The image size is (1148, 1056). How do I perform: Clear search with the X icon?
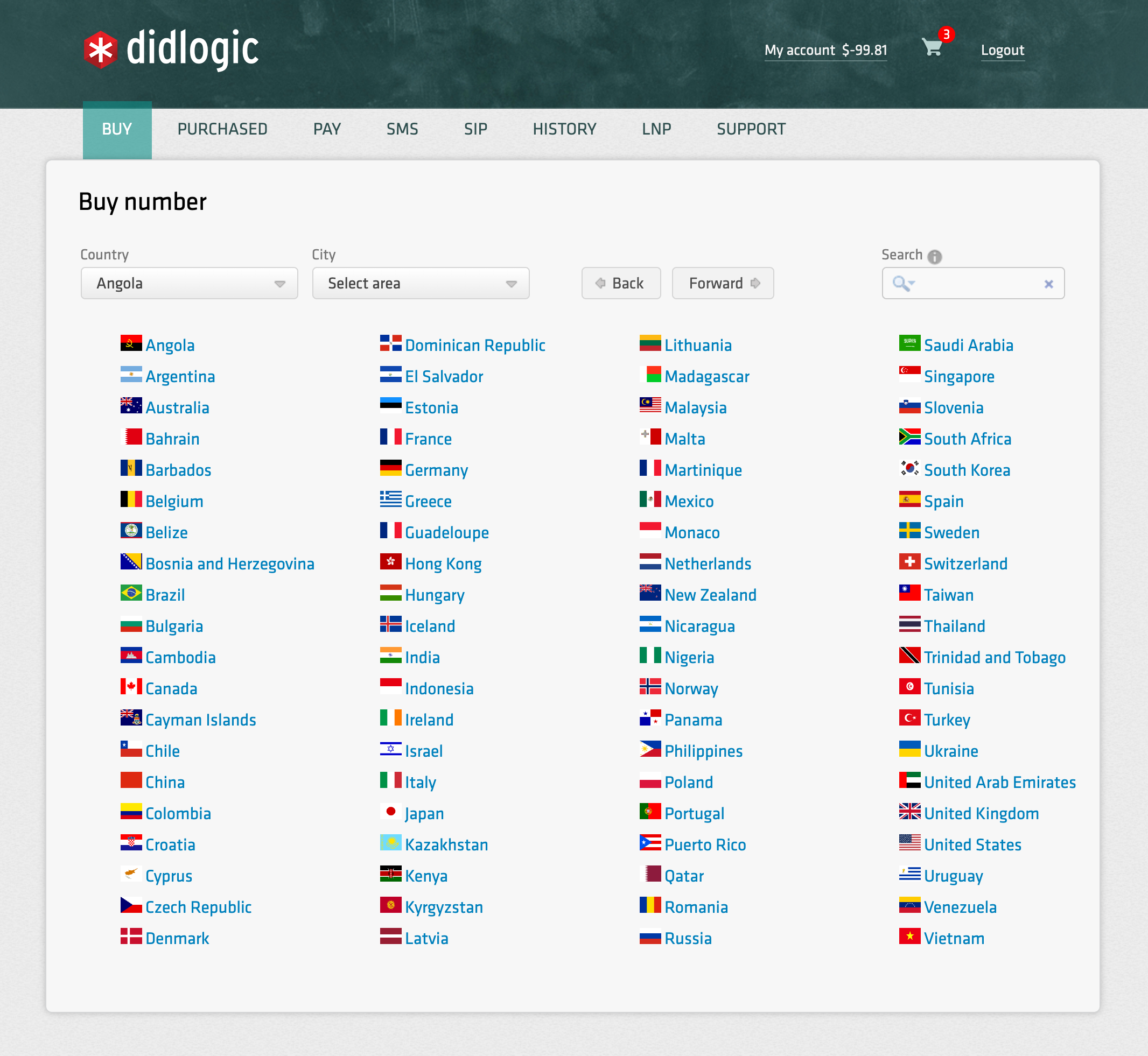[1048, 284]
